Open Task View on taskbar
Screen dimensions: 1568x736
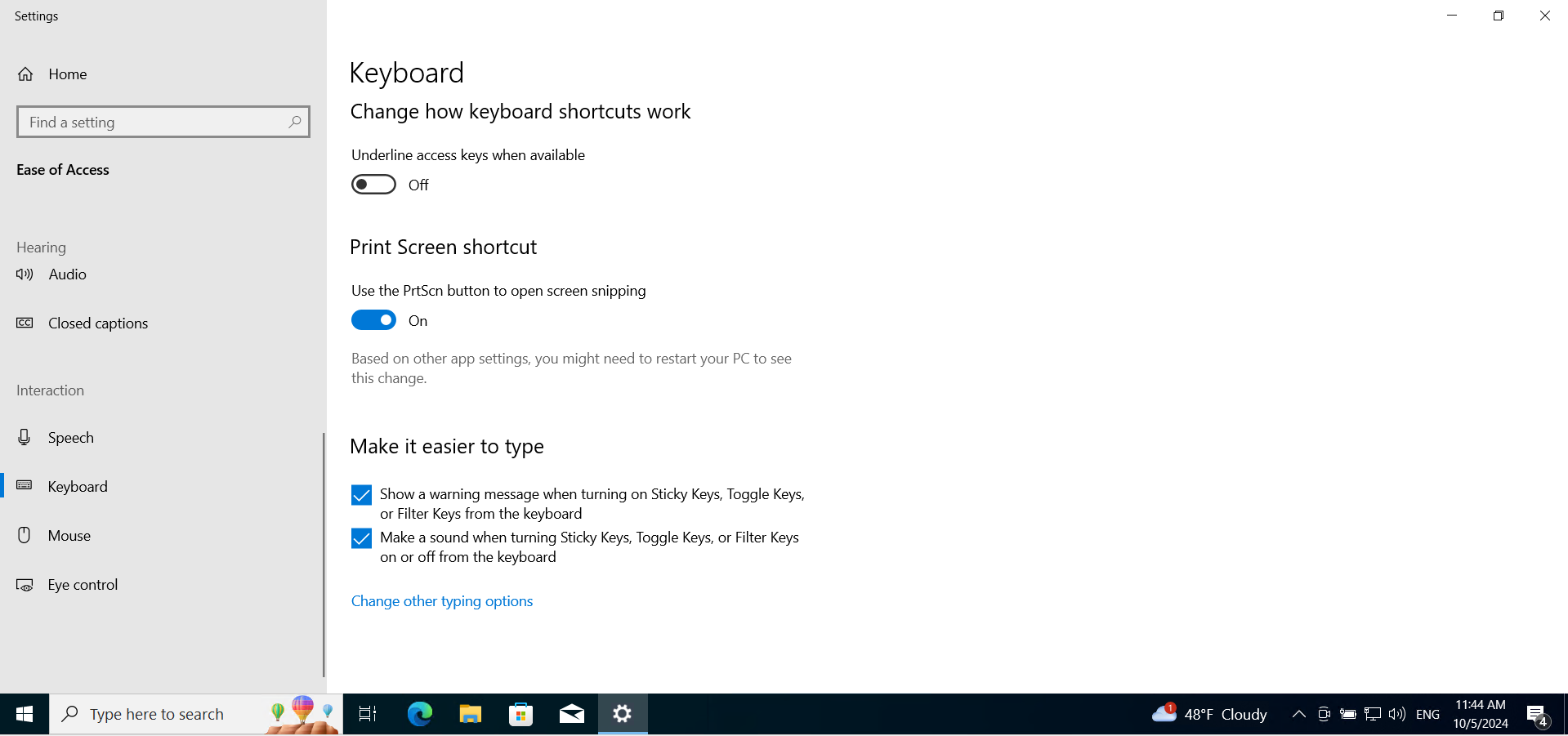click(368, 715)
